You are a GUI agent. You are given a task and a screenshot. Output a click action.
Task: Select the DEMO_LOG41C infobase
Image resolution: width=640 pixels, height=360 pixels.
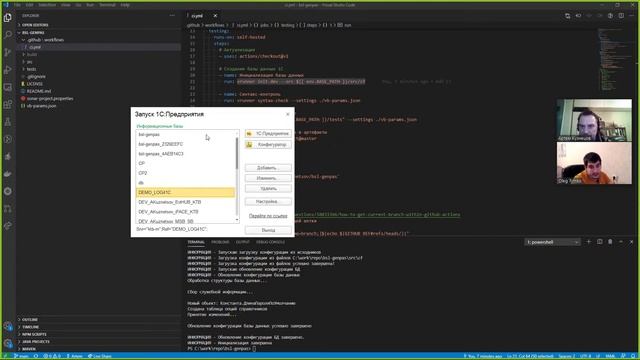coord(185,192)
